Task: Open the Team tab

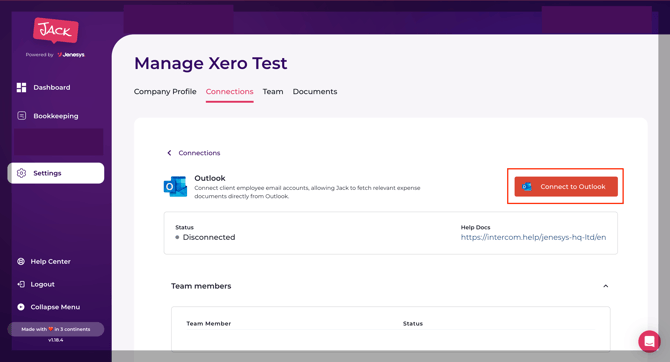Action: tap(273, 91)
